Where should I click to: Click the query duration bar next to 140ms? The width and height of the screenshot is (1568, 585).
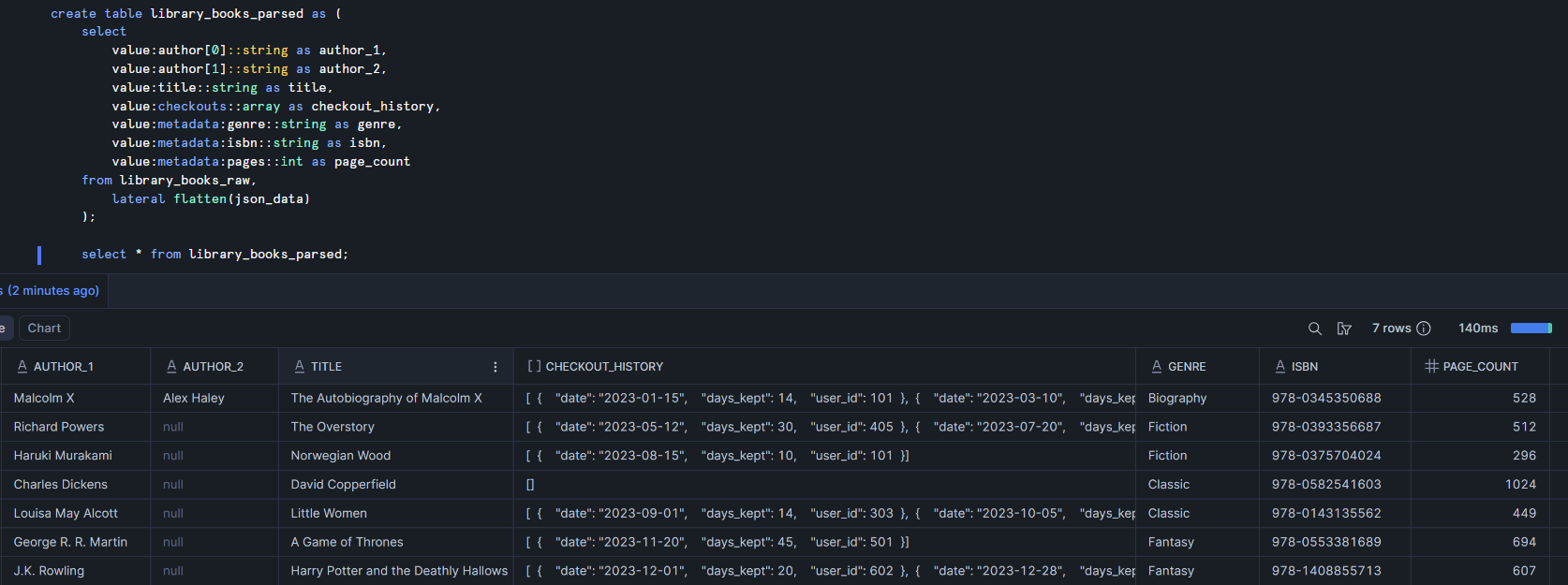1531,329
